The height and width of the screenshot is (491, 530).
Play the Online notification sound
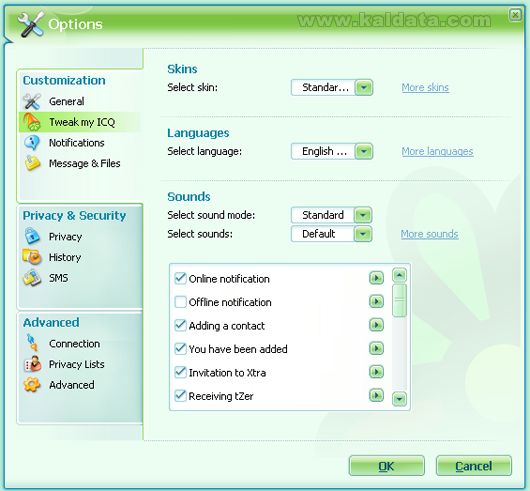pyautogui.click(x=376, y=278)
